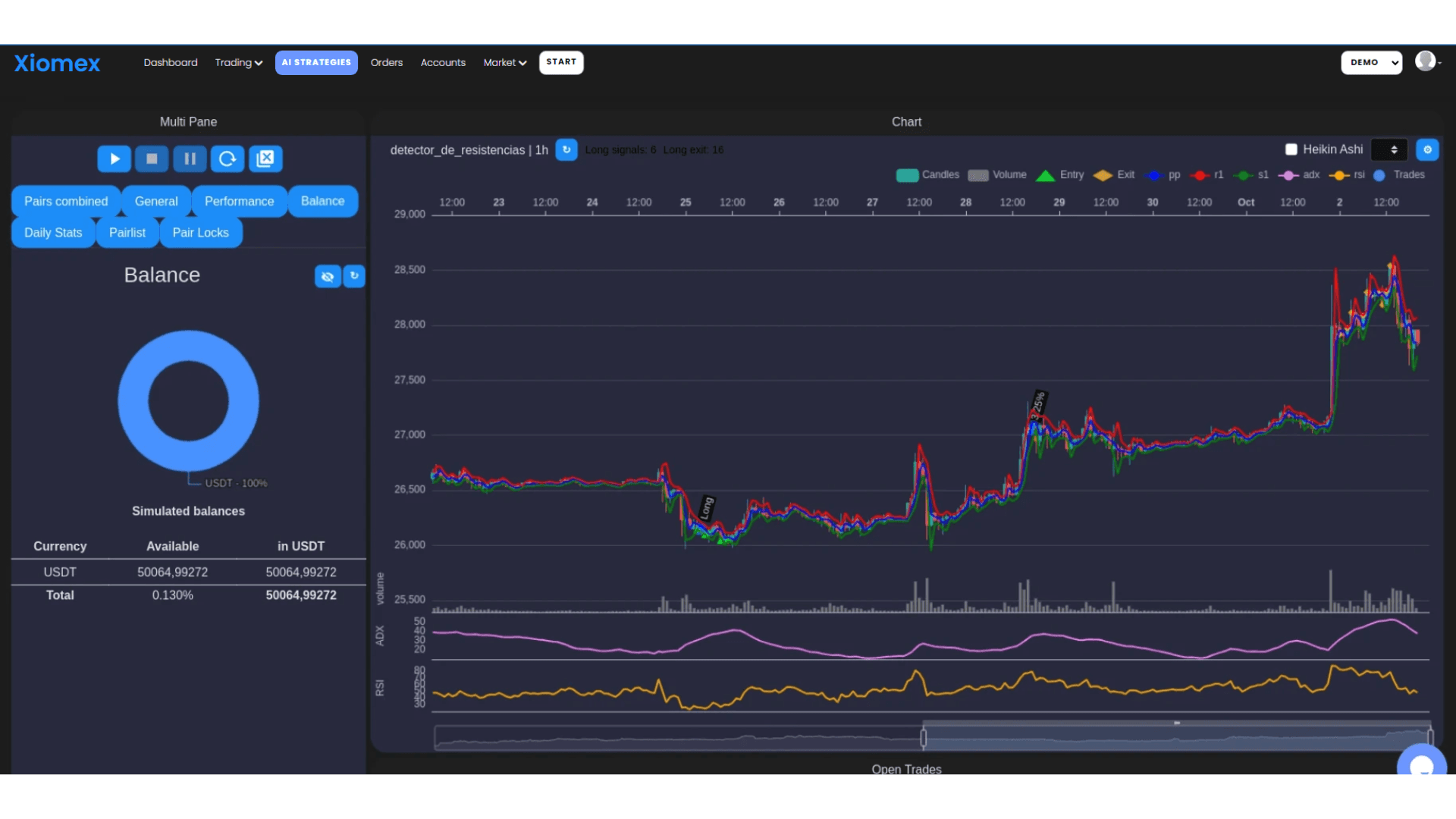
Task: Pause the bot with the pause icon
Action: pyautogui.click(x=190, y=158)
